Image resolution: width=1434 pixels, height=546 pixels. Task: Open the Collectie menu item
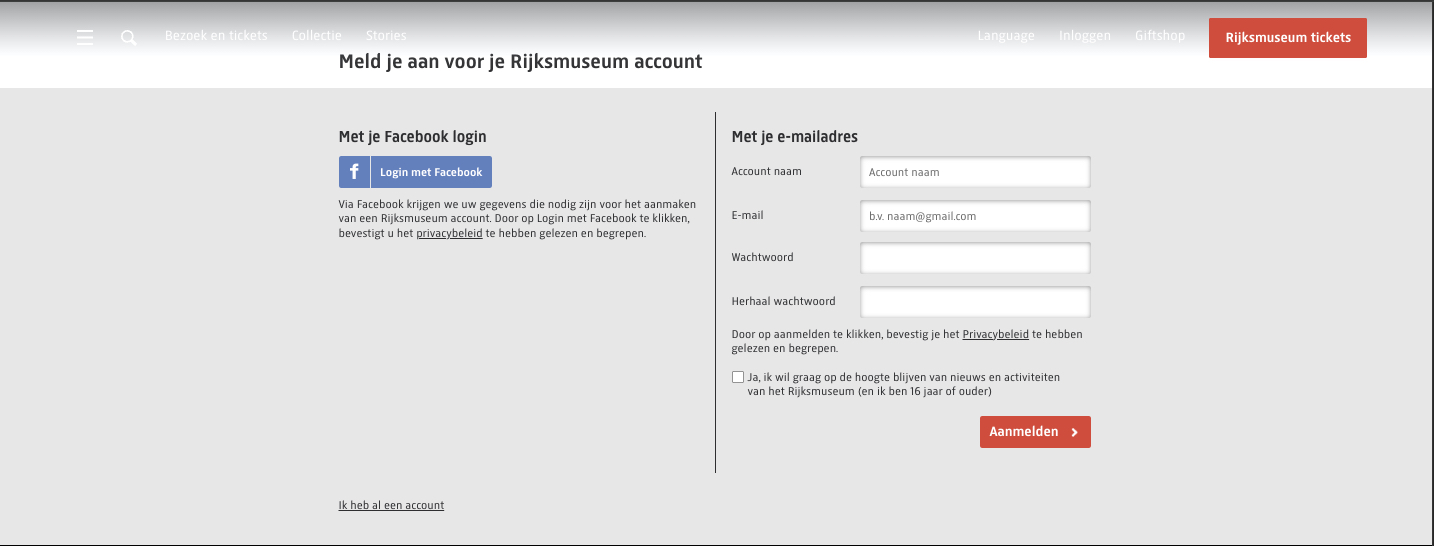[x=316, y=36]
